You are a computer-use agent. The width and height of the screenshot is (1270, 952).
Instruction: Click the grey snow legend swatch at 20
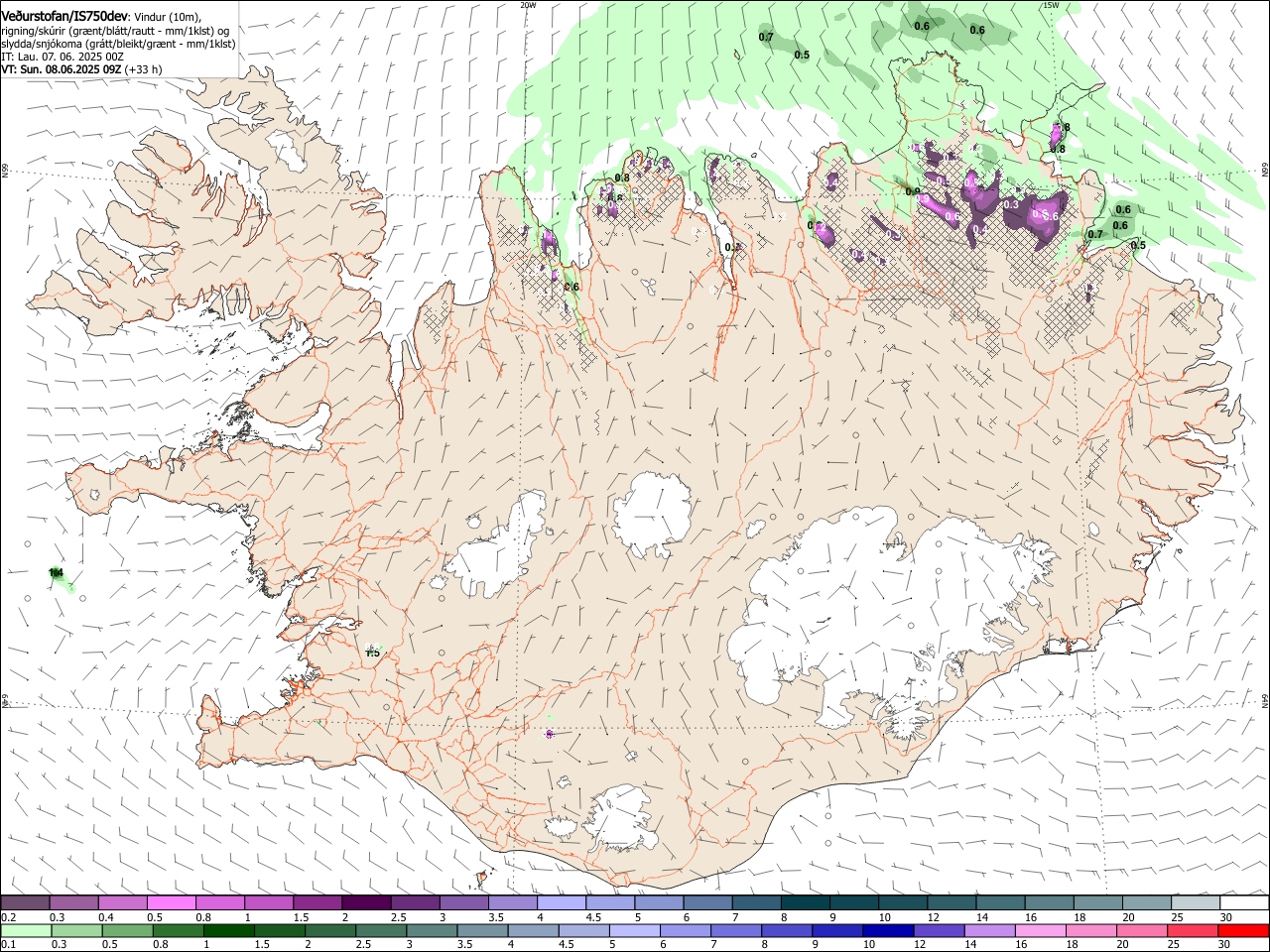(x=1148, y=903)
